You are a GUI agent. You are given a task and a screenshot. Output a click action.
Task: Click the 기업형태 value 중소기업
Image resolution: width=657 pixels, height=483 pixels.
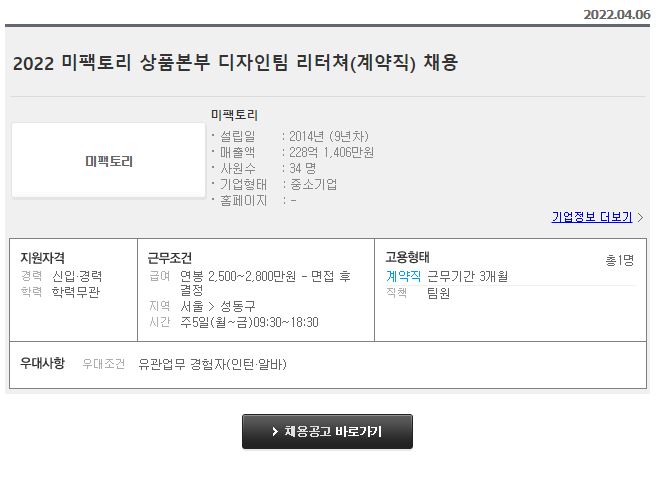[x=313, y=184]
